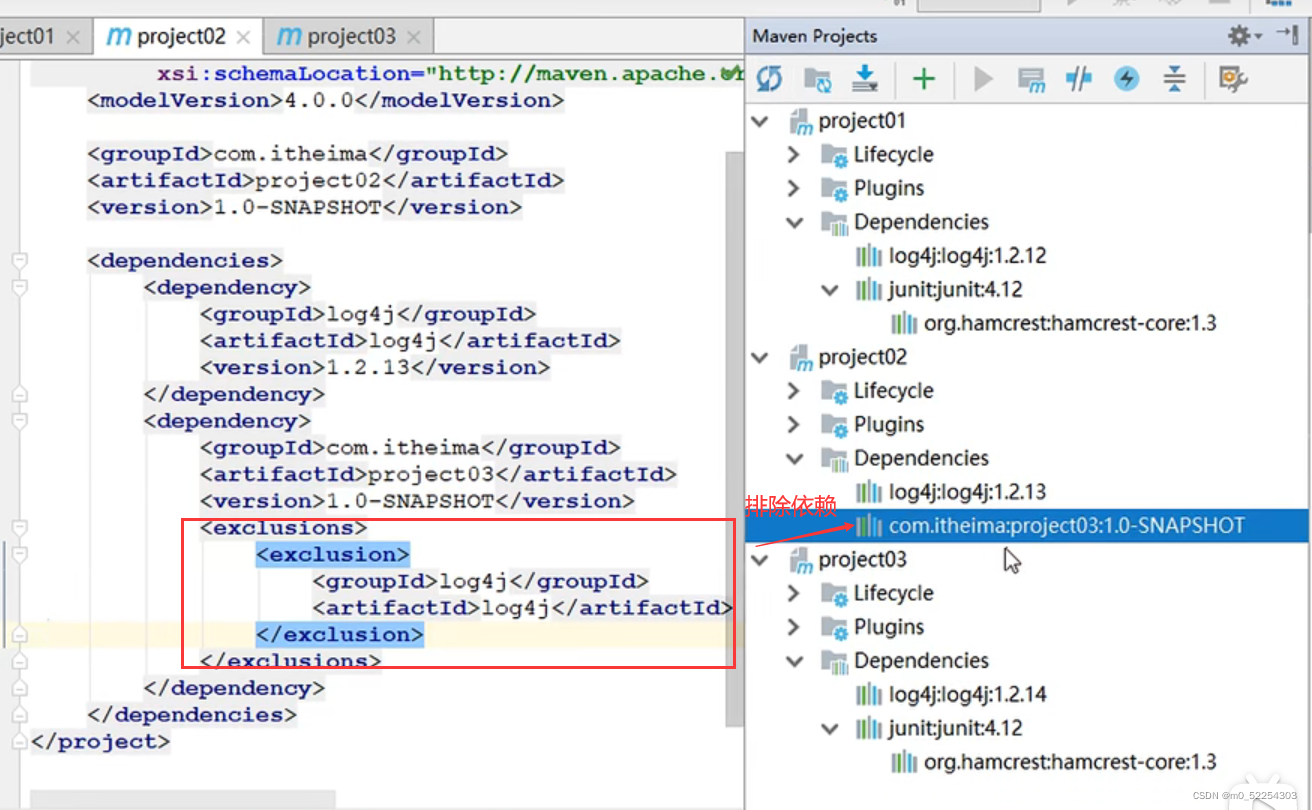Image resolution: width=1312 pixels, height=810 pixels.
Task: Expand Lifecycle under project03
Action: coord(794,593)
